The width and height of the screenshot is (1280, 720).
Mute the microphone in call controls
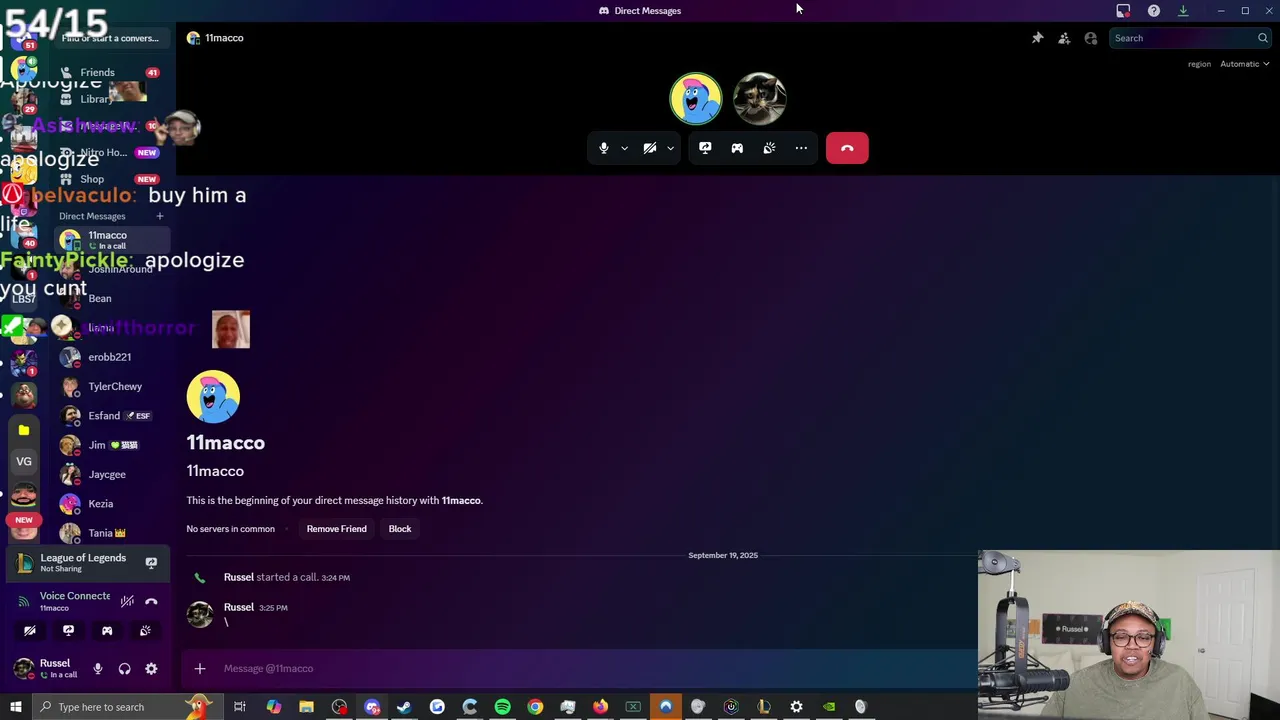[x=603, y=148]
